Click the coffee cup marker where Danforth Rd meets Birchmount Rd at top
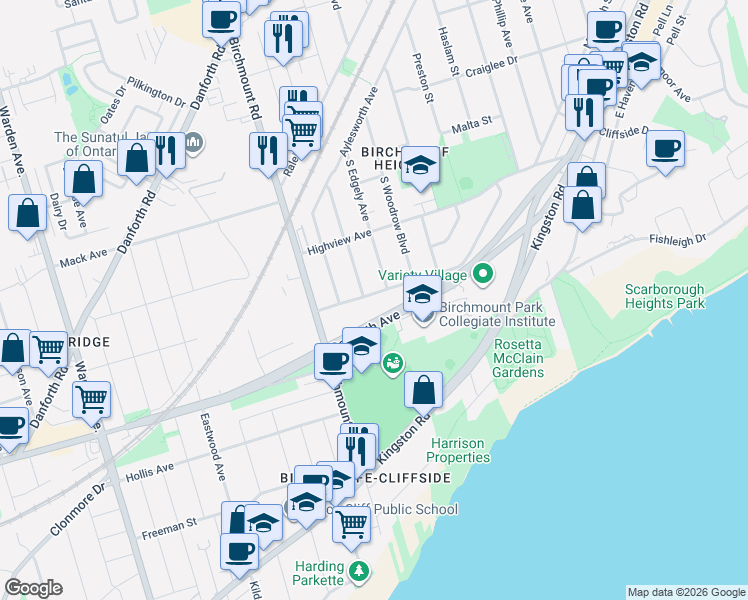 221,21
